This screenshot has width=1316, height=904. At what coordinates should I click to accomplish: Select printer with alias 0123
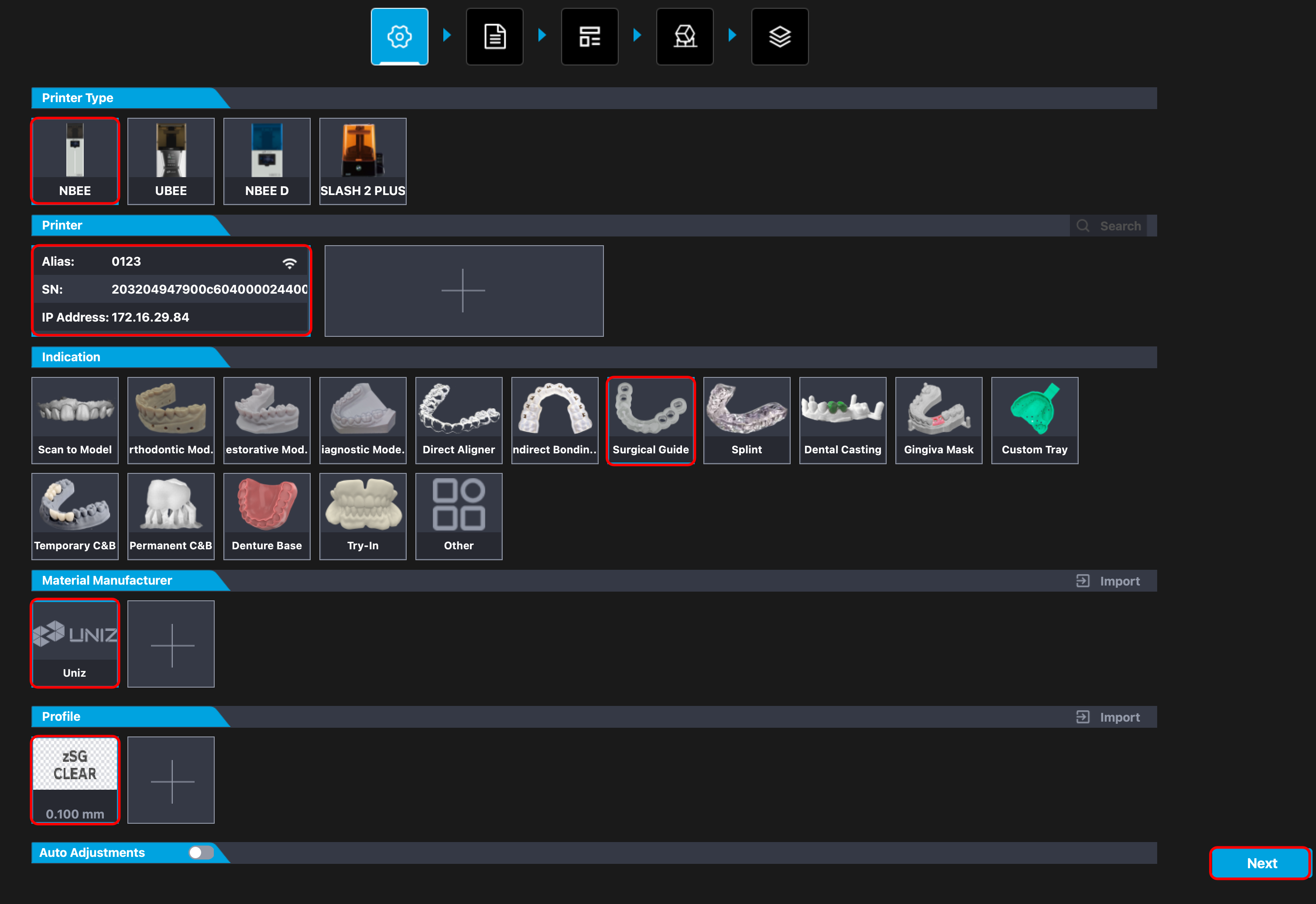click(x=171, y=291)
